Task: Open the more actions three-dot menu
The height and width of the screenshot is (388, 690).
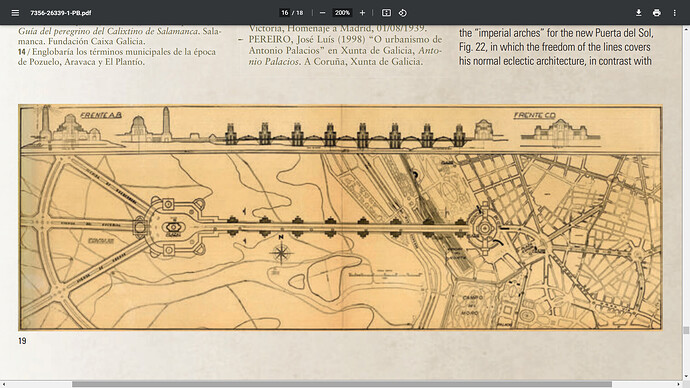Action: click(x=674, y=13)
